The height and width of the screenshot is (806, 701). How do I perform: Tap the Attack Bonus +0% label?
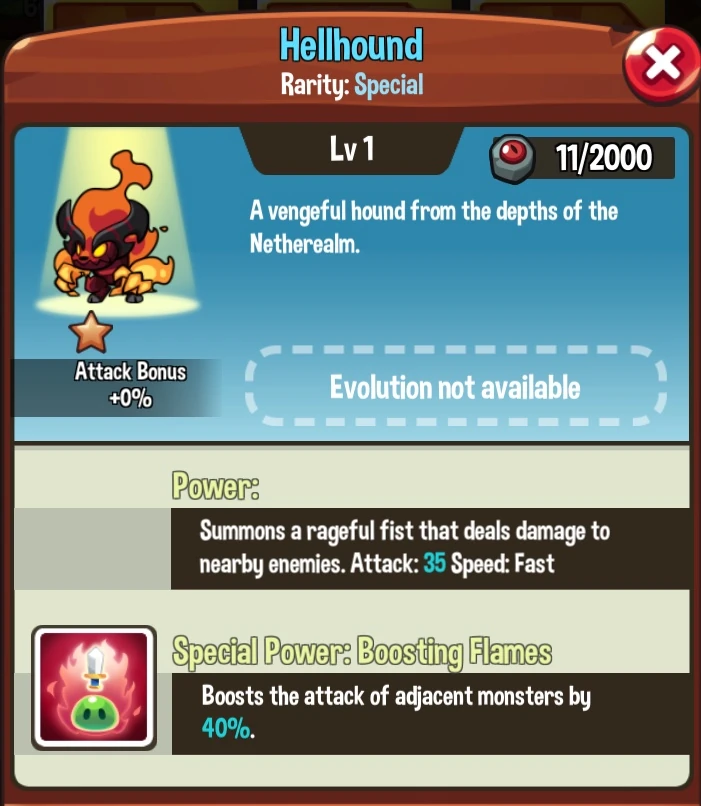pyautogui.click(x=130, y=384)
